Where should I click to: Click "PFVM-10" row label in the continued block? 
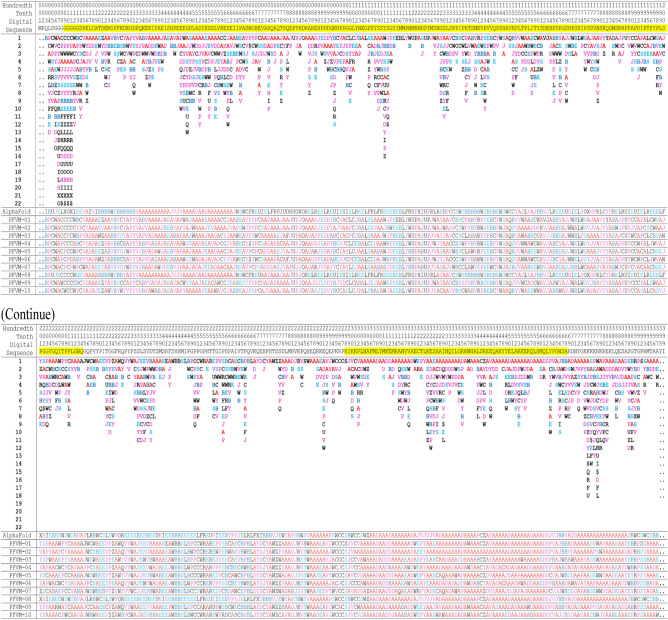pyautogui.click(x=20, y=614)
